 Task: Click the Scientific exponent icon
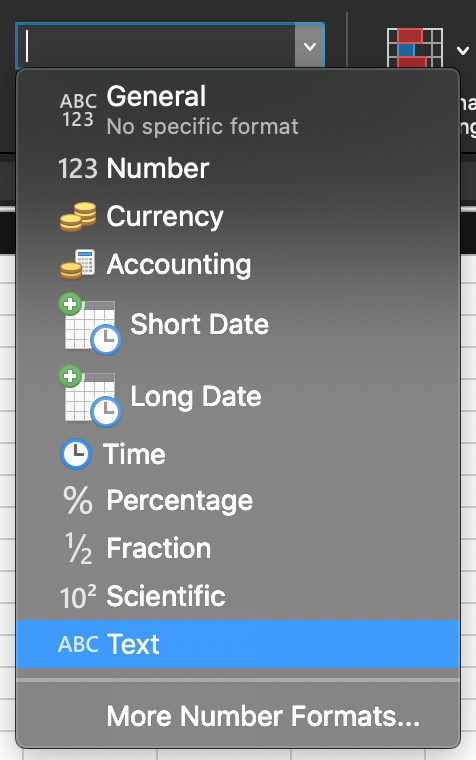pyautogui.click(x=78, y=597)
